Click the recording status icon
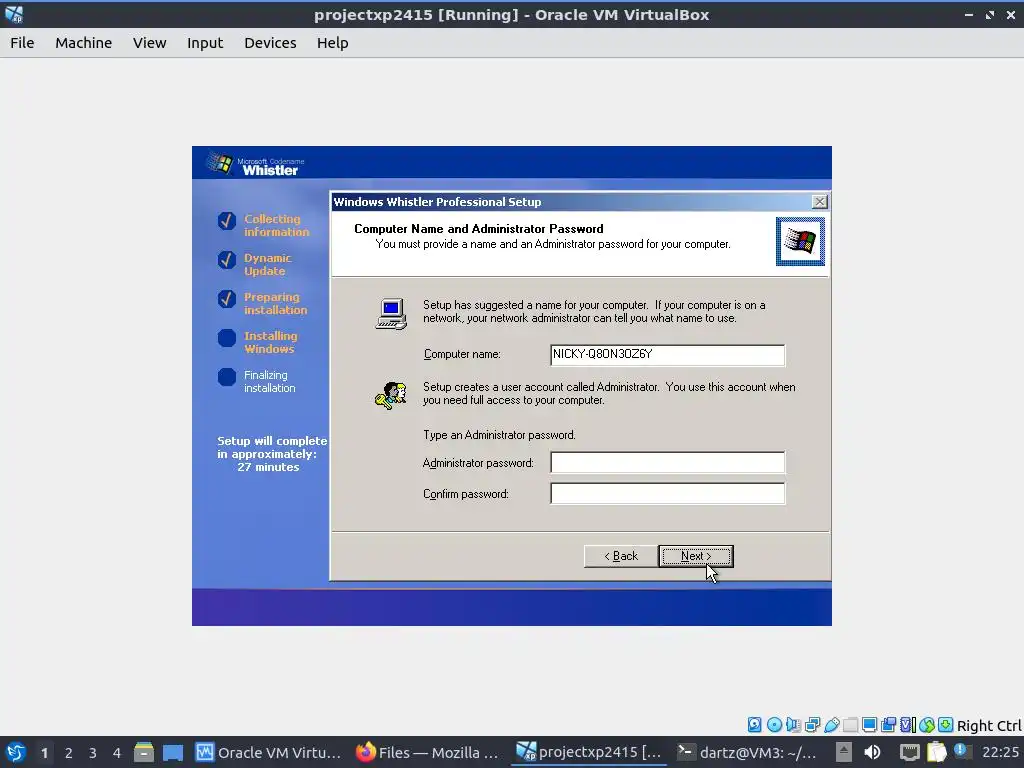 pyautogui.click(x=888, y=725)
